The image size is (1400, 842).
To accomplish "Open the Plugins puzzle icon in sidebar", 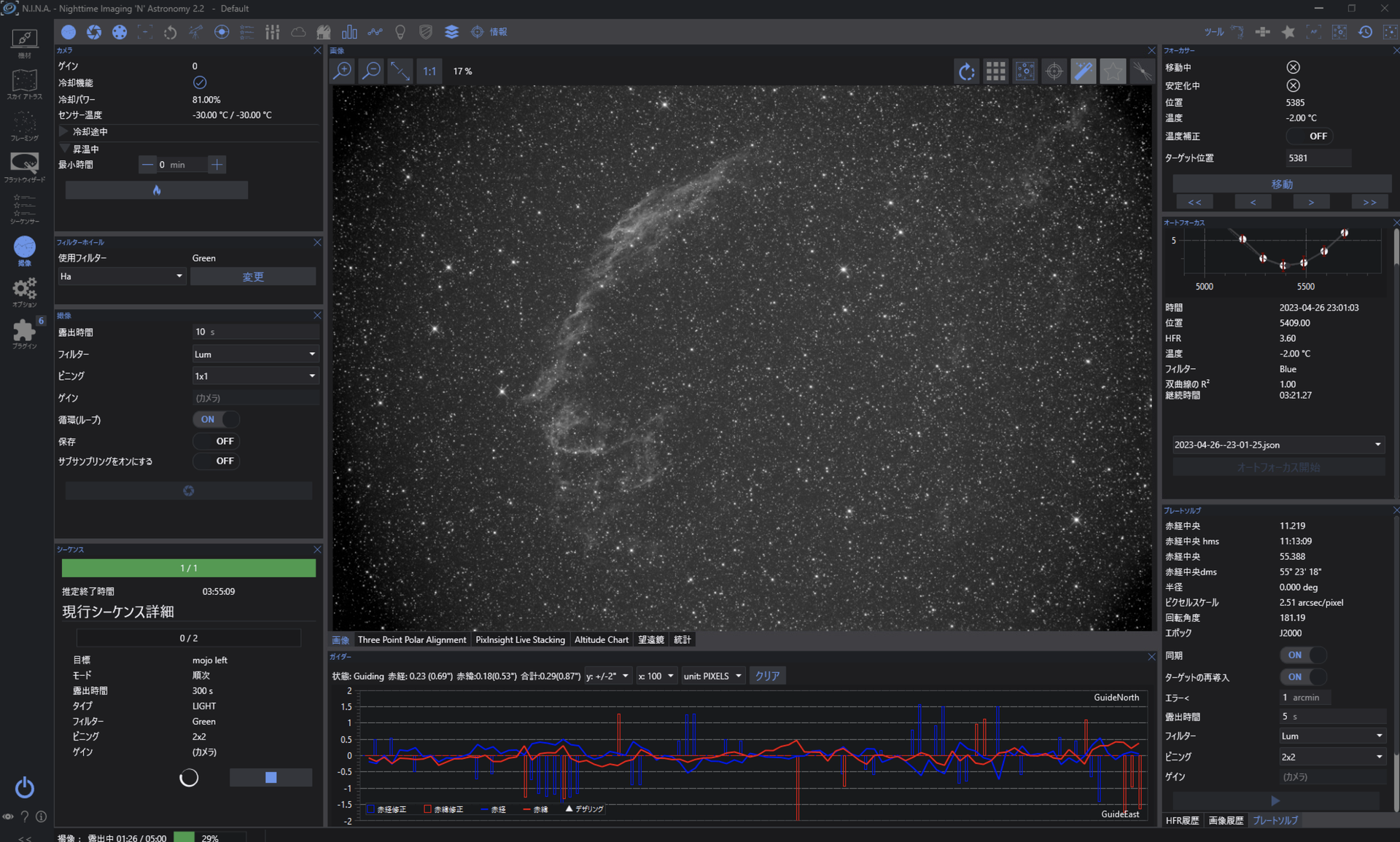I will 24,332.
